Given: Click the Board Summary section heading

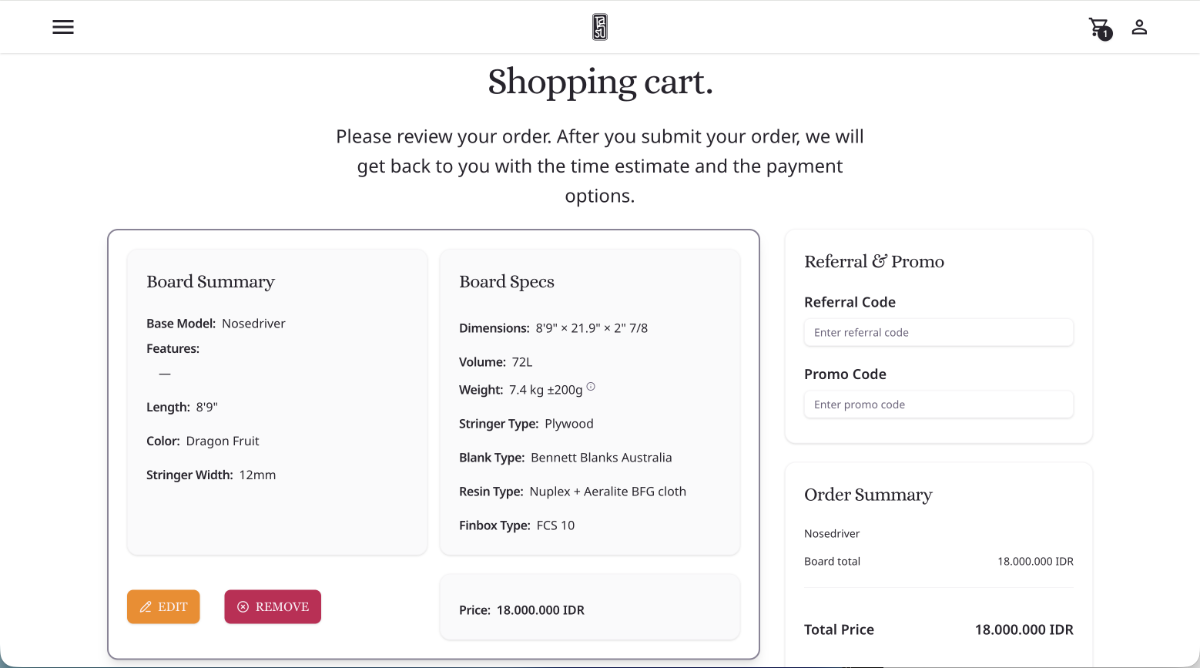Looking at the screenshot, I should 210,282.
